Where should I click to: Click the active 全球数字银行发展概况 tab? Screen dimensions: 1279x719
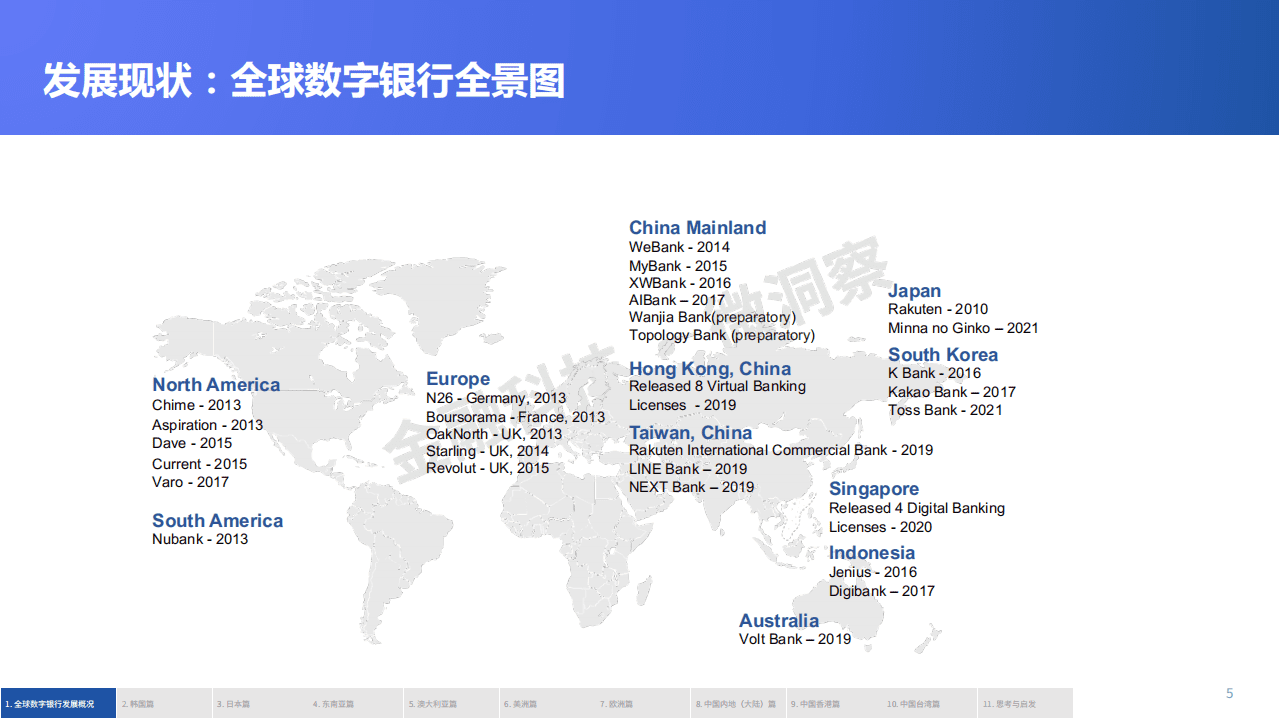pyautogui.click(x=57, y=703)
